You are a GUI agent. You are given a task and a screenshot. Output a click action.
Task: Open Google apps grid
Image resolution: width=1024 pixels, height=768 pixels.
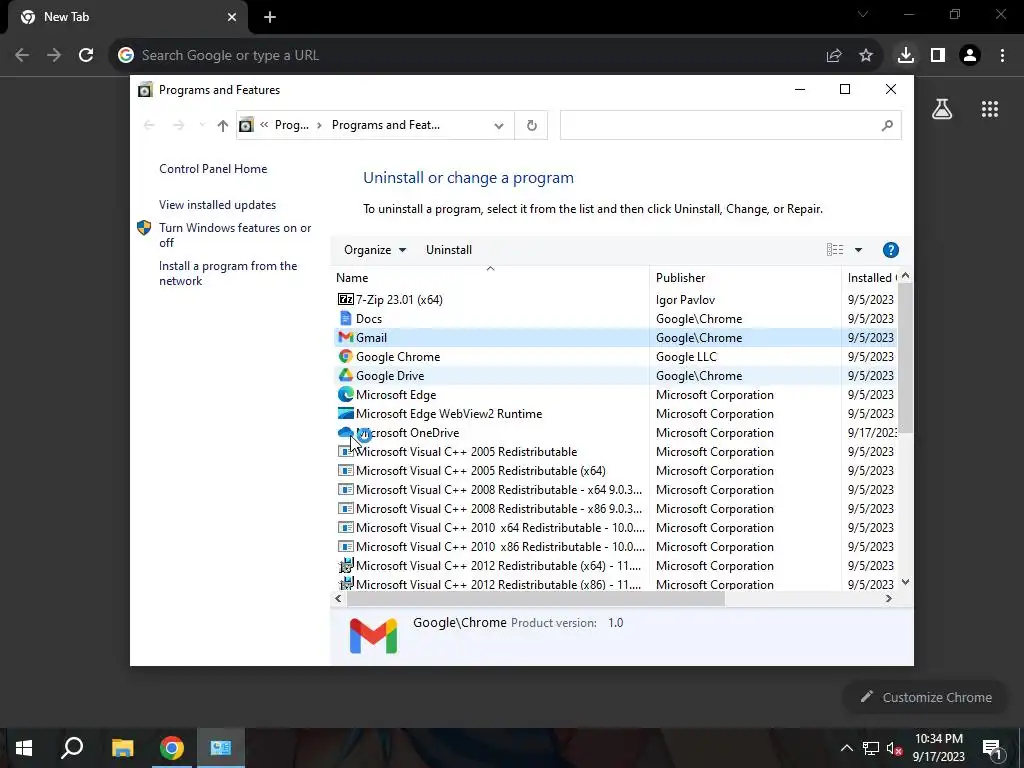pos(990,109)
